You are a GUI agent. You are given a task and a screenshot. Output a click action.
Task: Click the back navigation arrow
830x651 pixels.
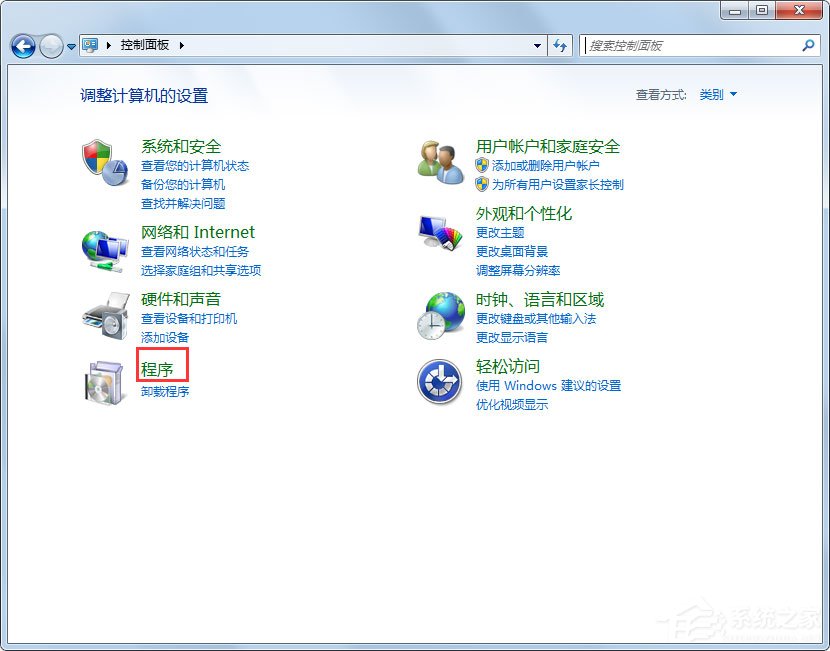pos(21,46)
